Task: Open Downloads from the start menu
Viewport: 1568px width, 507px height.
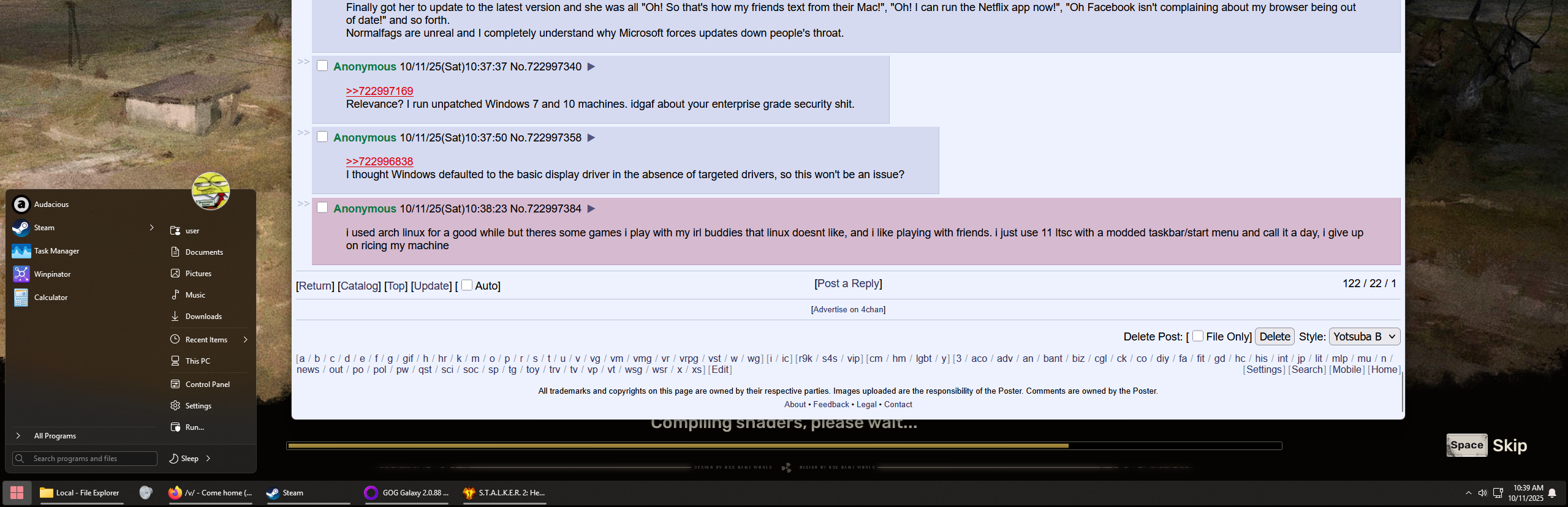Action: pos(209,317)
